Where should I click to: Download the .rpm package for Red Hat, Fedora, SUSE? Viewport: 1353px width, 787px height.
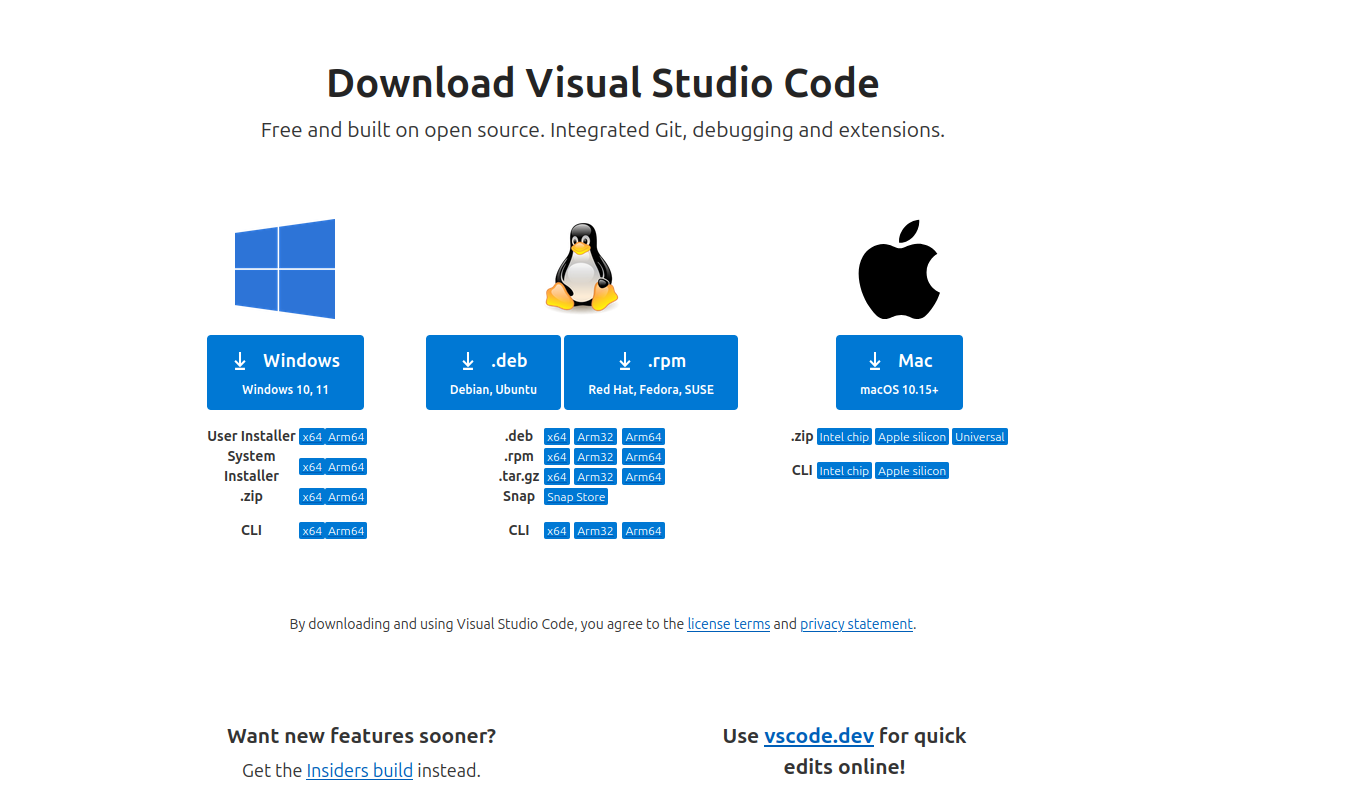[x=651, y=372]
